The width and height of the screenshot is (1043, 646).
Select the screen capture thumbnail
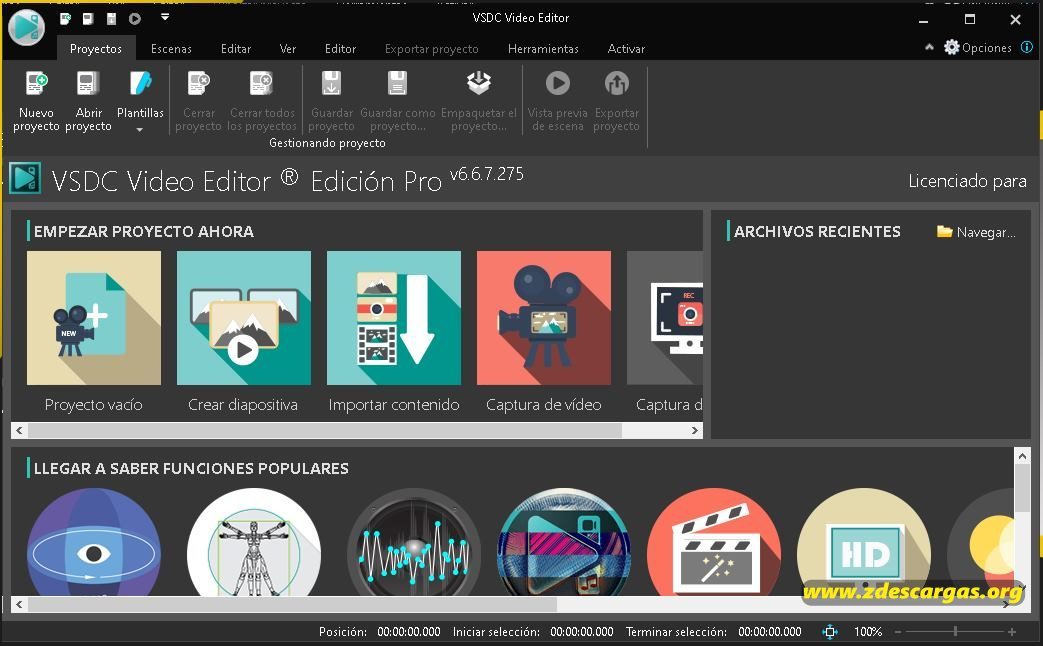click(665, 318)
